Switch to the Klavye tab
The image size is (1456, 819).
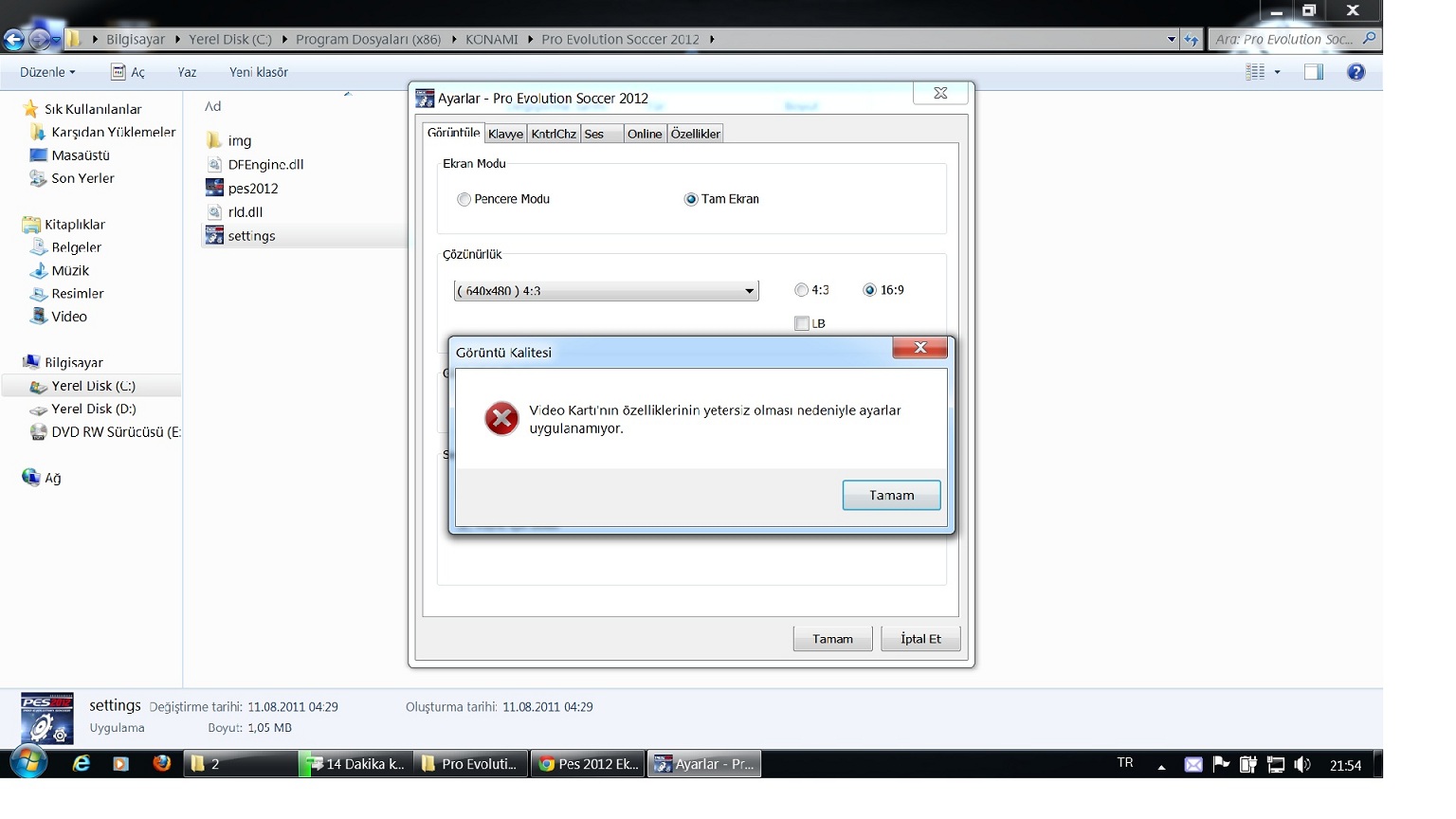[505, 134]
